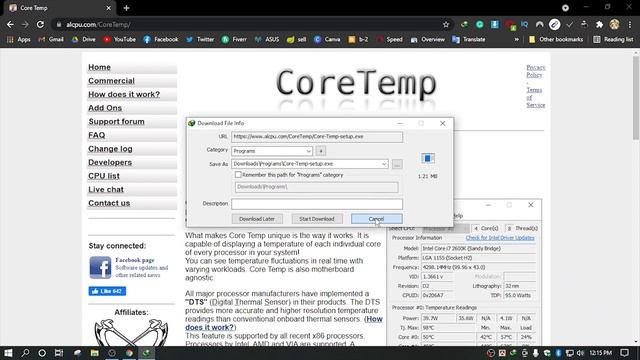Open the Twitter bookmark
640x360 pixels.
[200, 40]
